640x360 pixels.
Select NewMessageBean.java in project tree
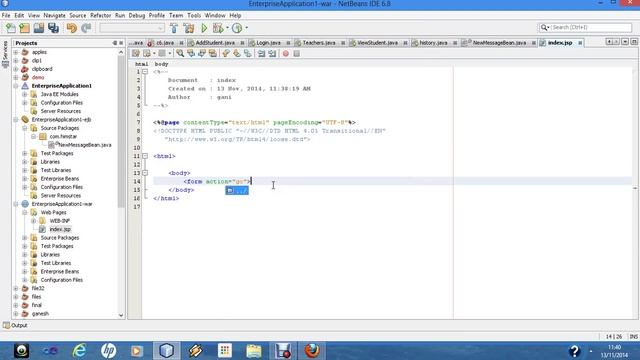(x=85, y=145)
